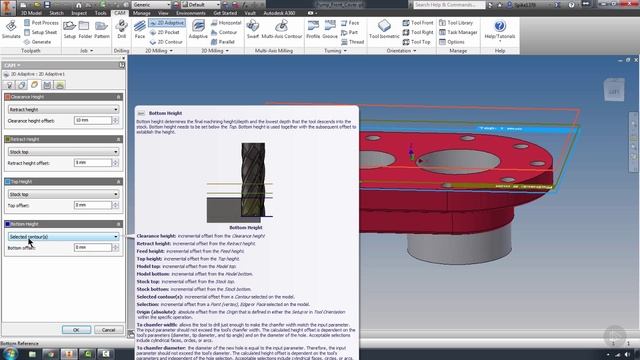Click the Retract height offset field
This screenshot has width=640, height=360.
coord(93,162)
